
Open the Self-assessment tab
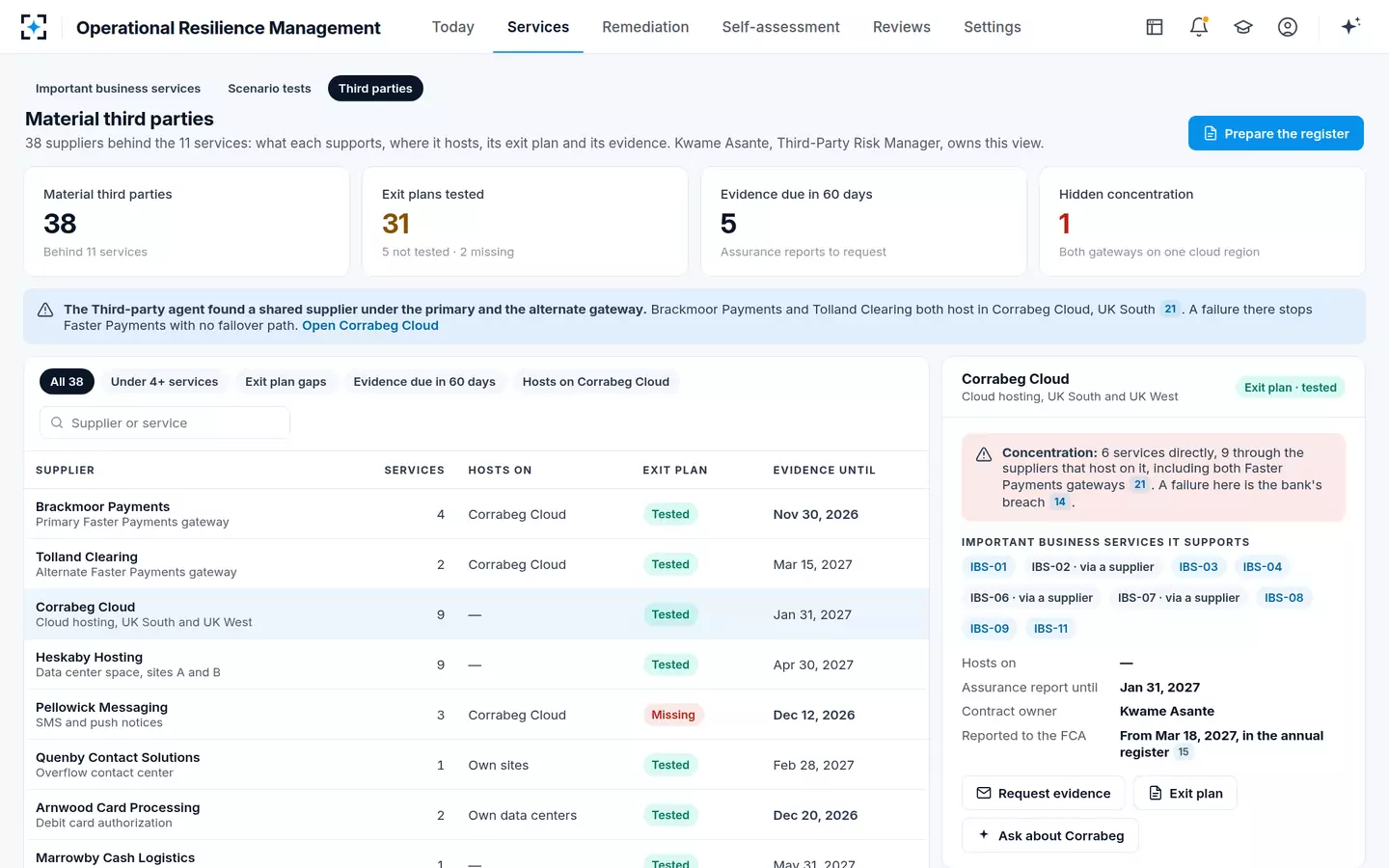pos(780,27)
